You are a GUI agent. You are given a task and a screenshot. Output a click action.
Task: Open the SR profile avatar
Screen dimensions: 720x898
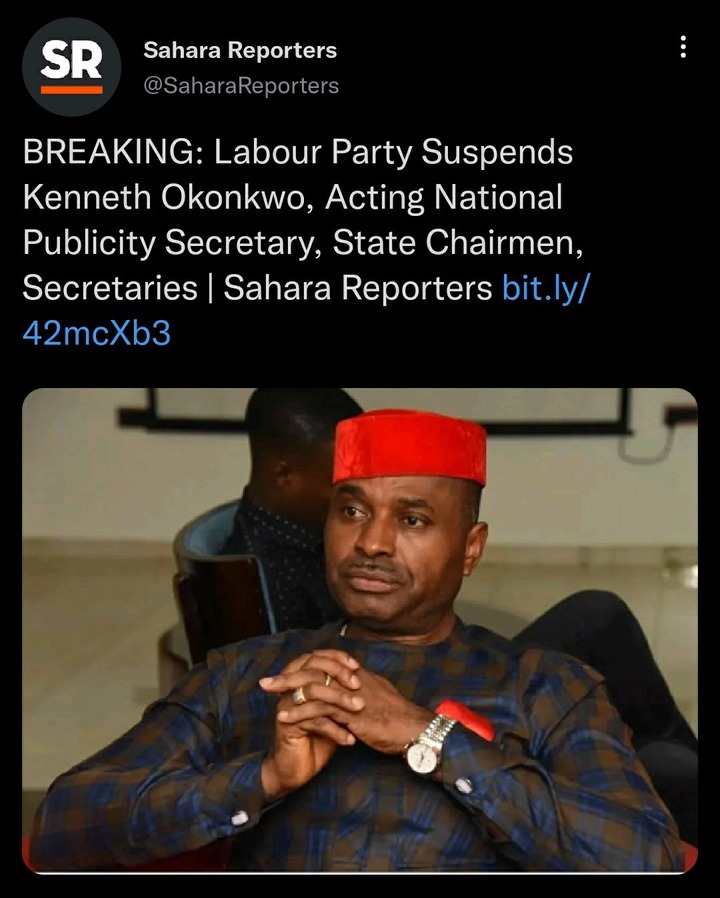(72, 67)
